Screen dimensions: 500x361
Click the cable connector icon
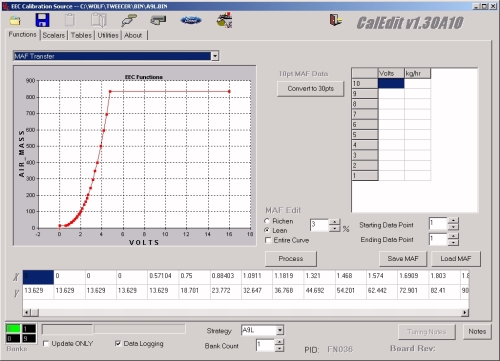point(129,20)
